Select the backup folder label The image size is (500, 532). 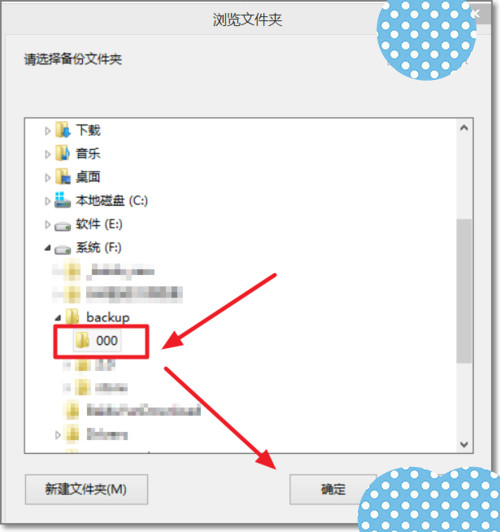pyautogui.click(x=108, y=317)
